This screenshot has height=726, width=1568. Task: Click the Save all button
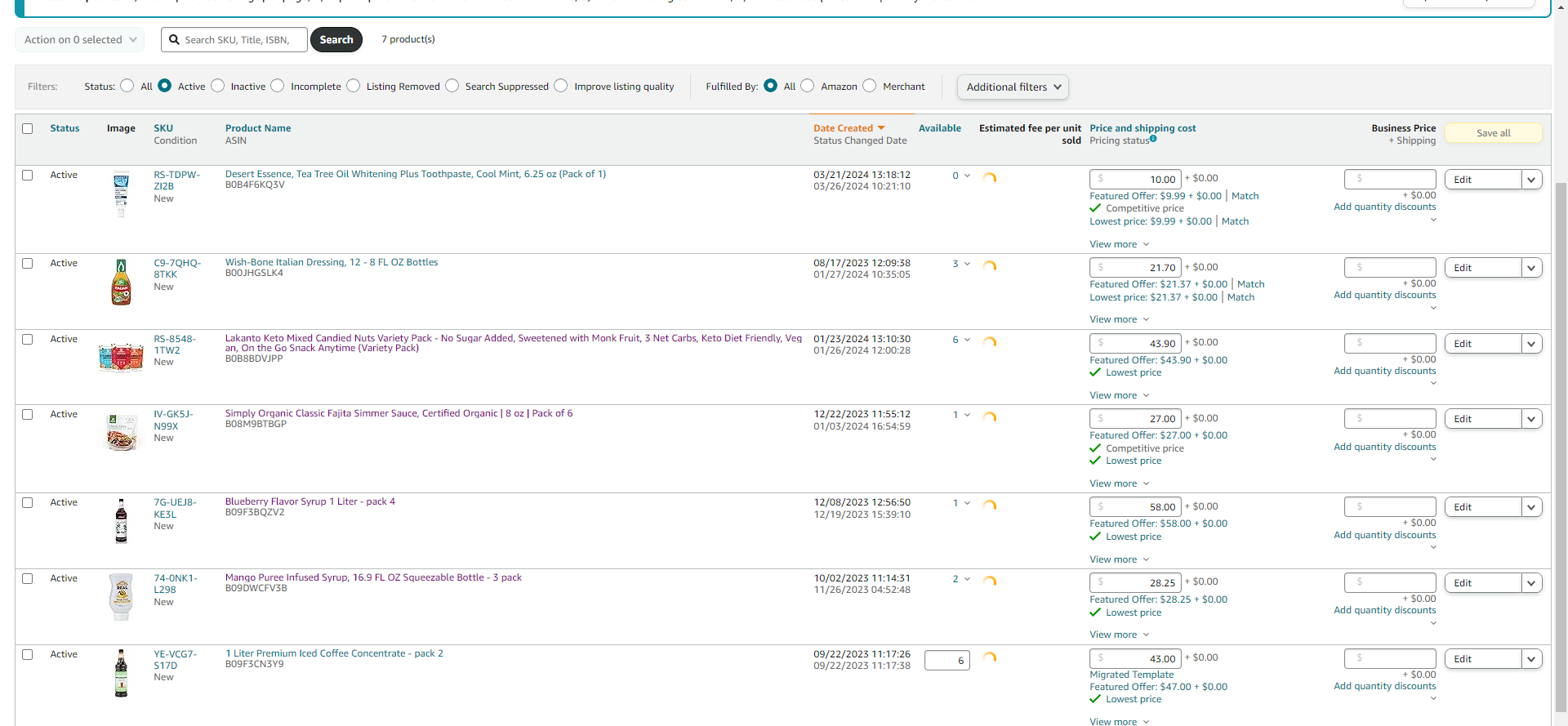pyautogui.click(x=1494, y=133)
